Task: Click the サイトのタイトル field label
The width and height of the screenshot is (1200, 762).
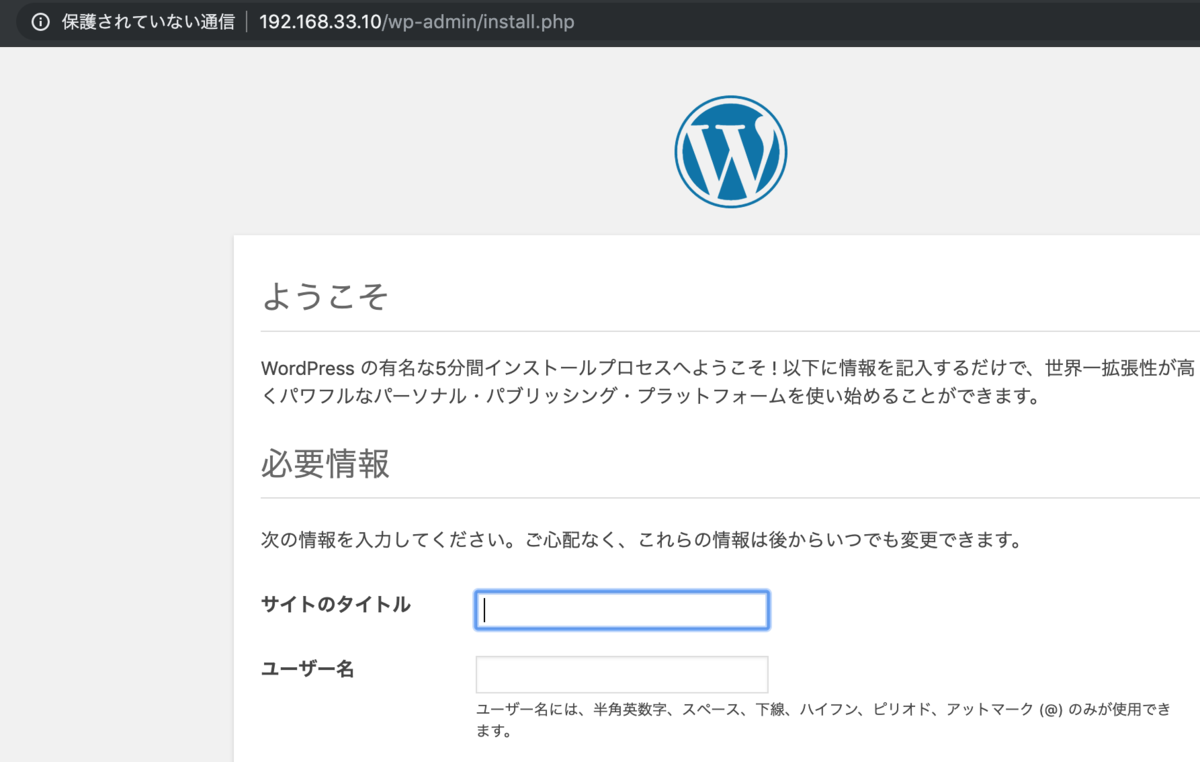Action: 336,604
